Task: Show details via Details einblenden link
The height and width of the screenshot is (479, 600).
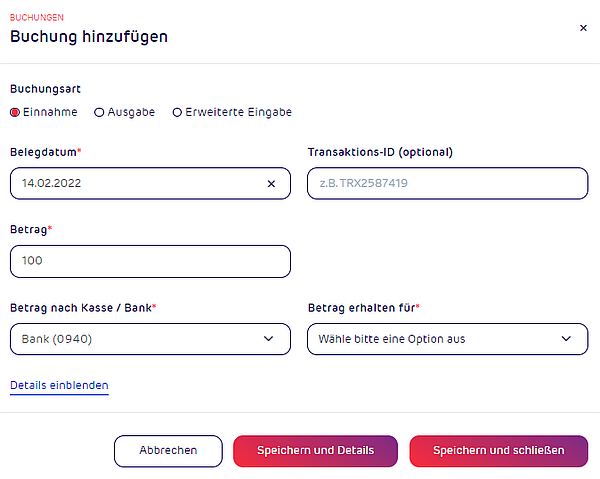Action: 59,385
